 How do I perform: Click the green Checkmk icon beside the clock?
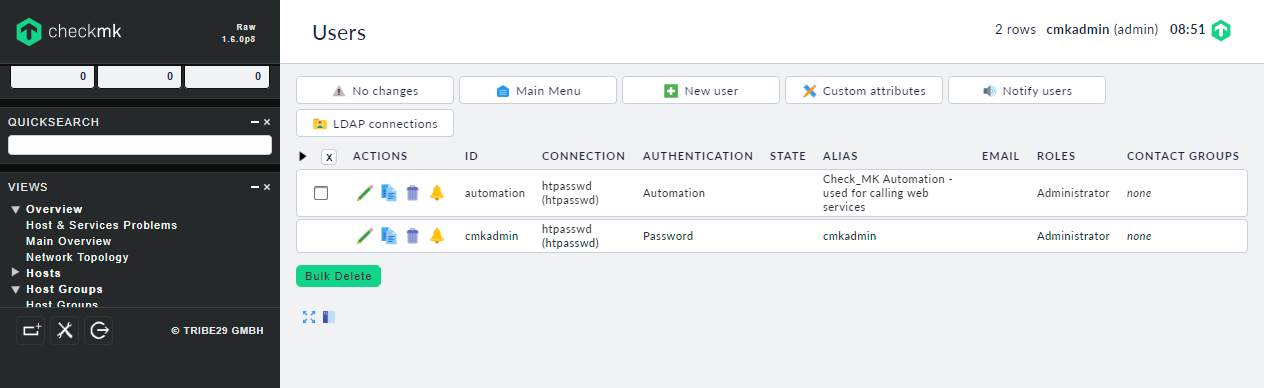[1221, 30]
